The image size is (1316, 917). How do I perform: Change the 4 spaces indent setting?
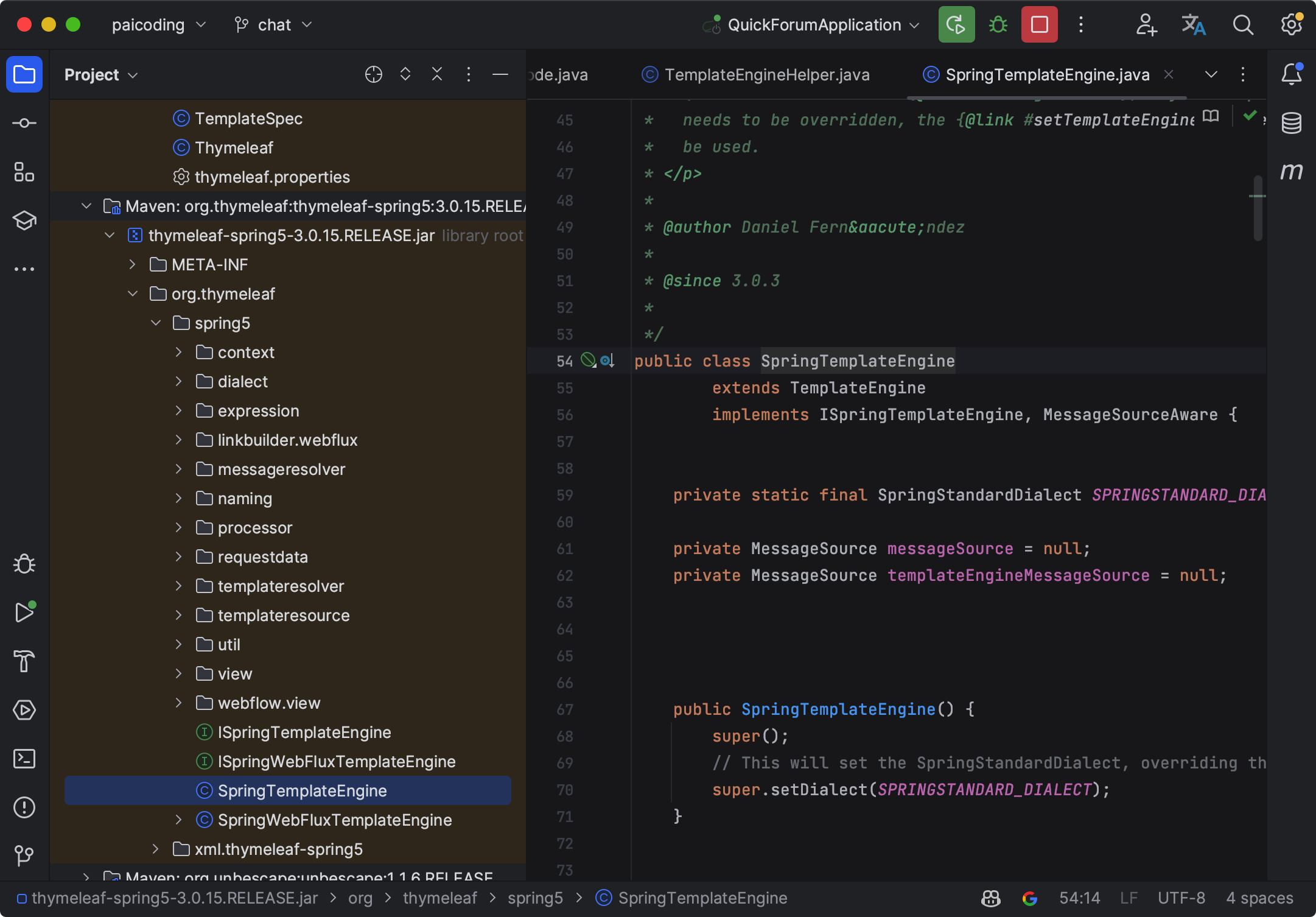point(1259,898)
